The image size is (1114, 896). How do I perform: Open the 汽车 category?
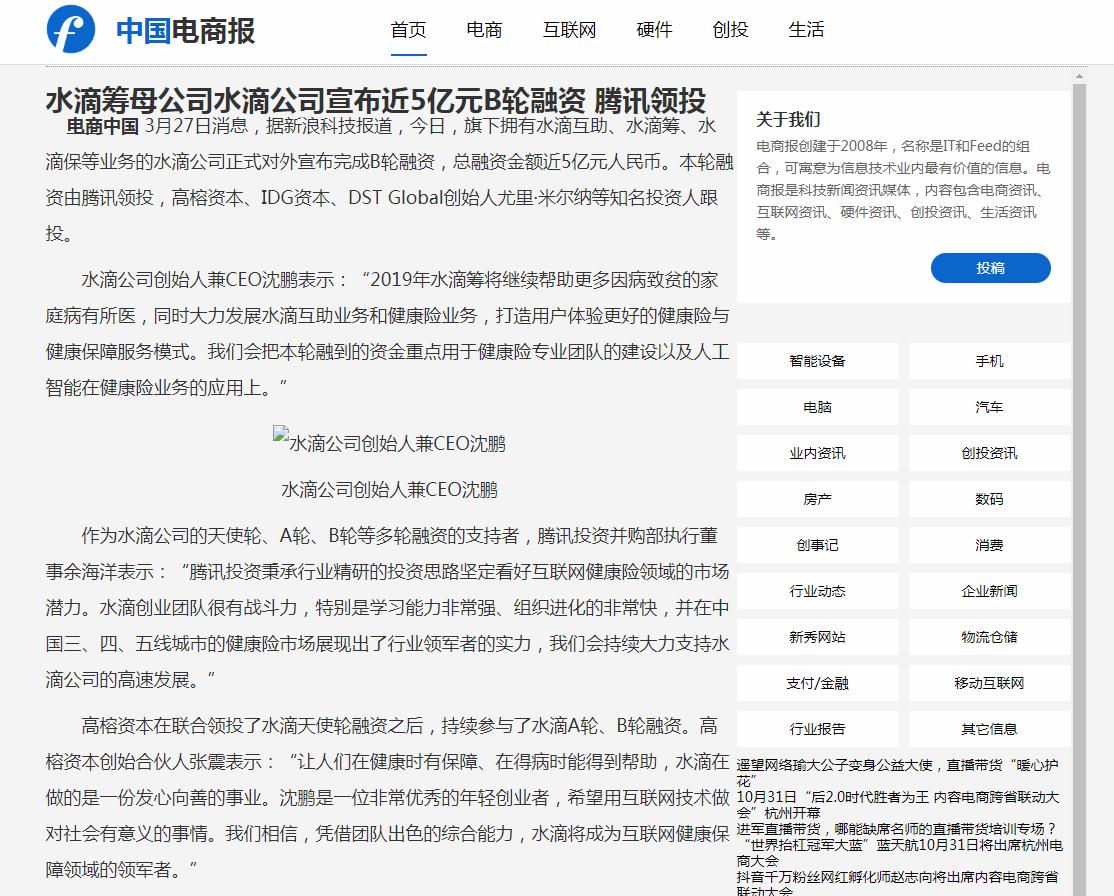tap(990, 407)
